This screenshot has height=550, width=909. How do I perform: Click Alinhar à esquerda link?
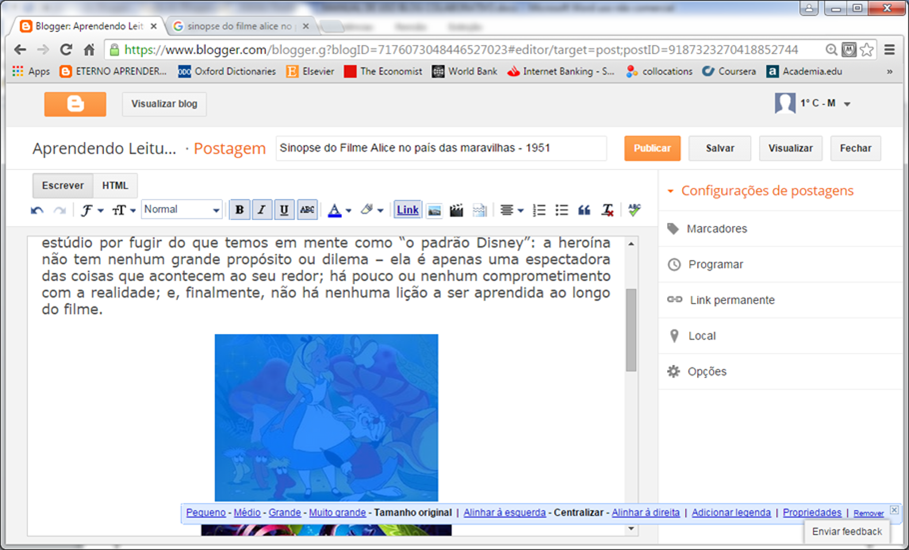click(504, 513)
